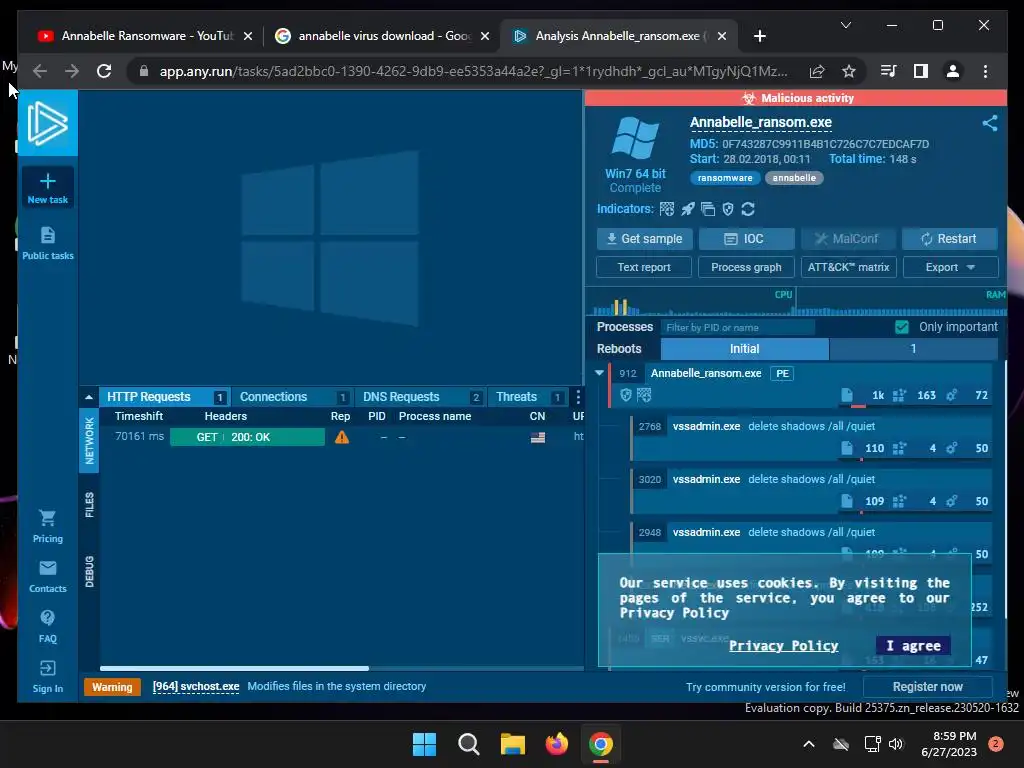Viewport: 1024px width, 768px height.
Task: Select the FILES side tab
Action: pos(89,505)
